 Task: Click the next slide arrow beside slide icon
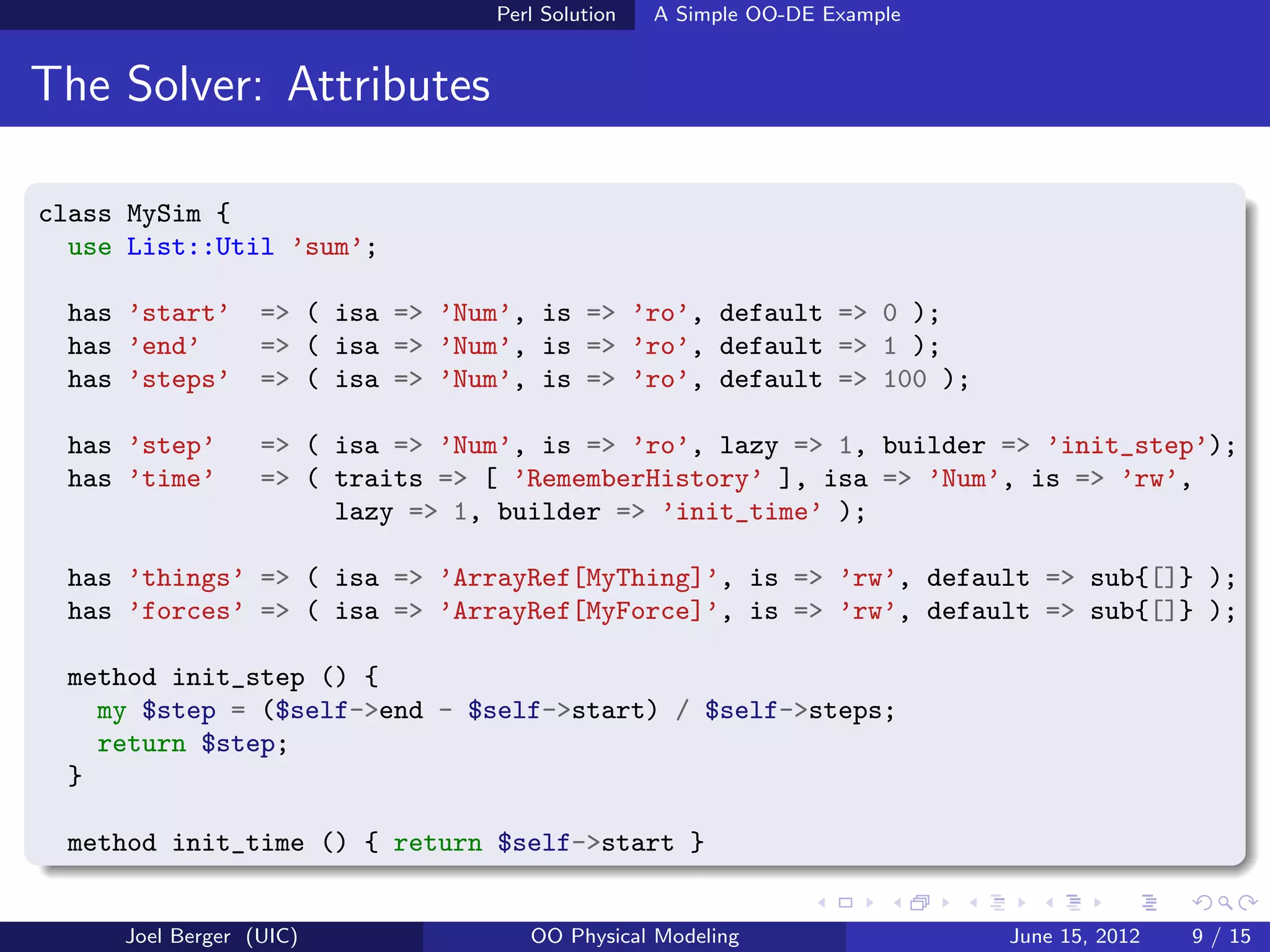pyautogui.click(x=870, y=903)
